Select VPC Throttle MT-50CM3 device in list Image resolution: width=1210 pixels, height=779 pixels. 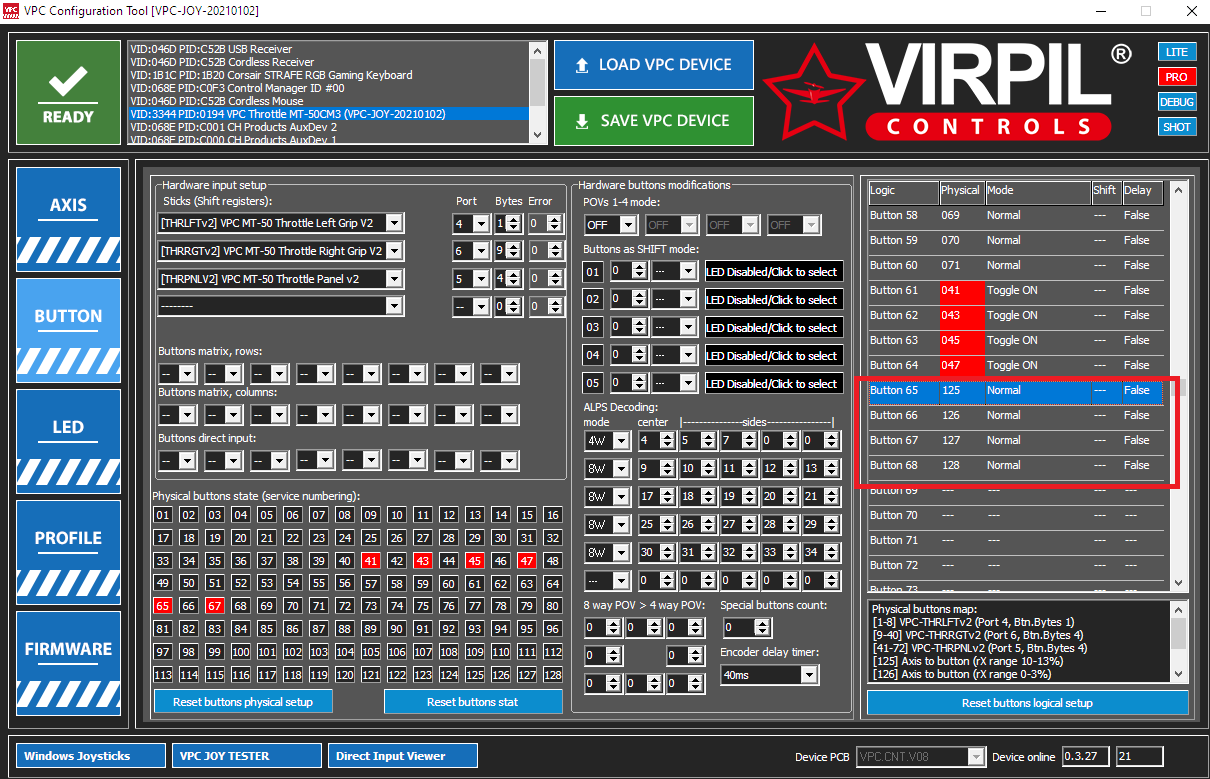(x=328, y=114)
